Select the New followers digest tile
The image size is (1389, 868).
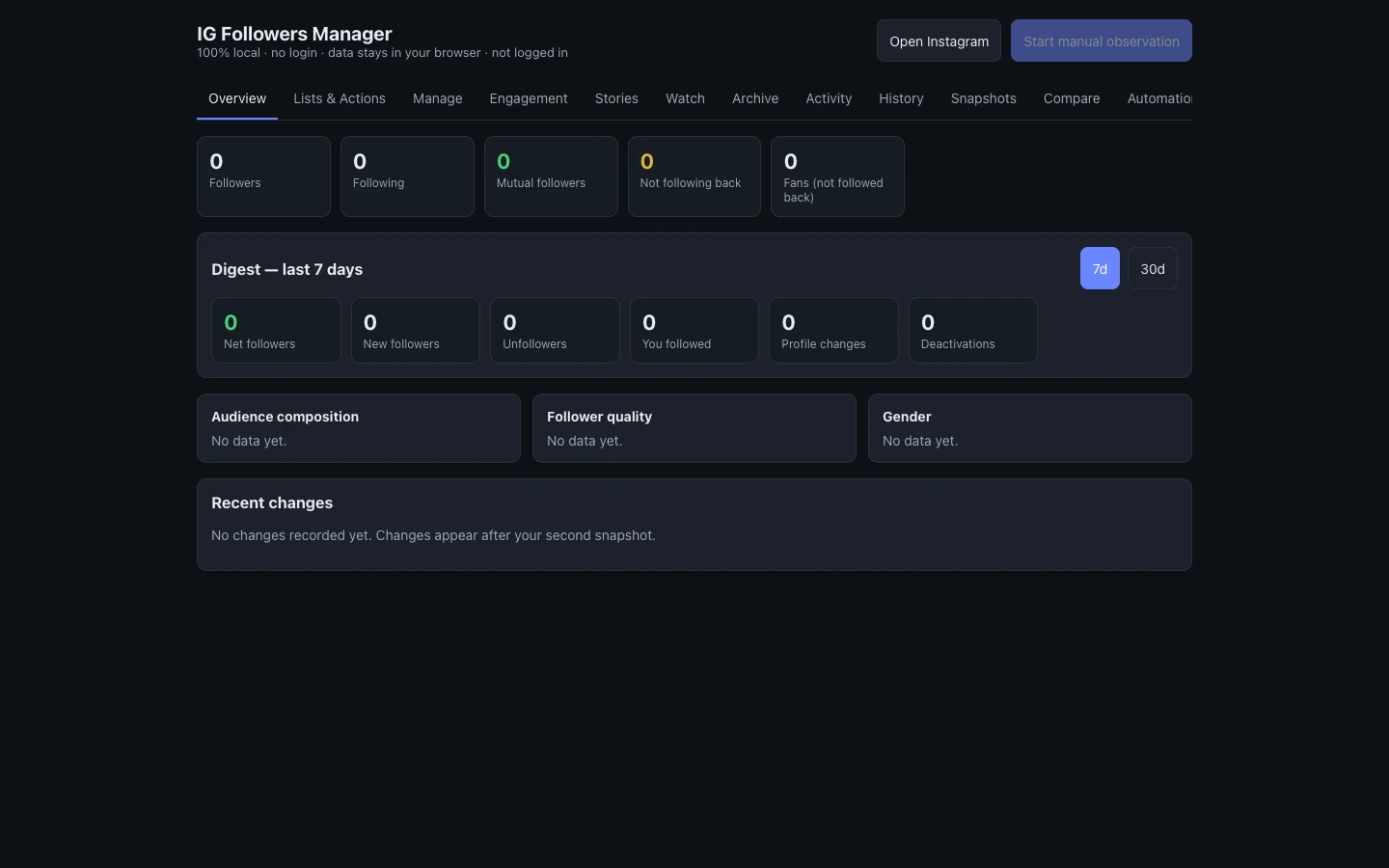(416, 331)
